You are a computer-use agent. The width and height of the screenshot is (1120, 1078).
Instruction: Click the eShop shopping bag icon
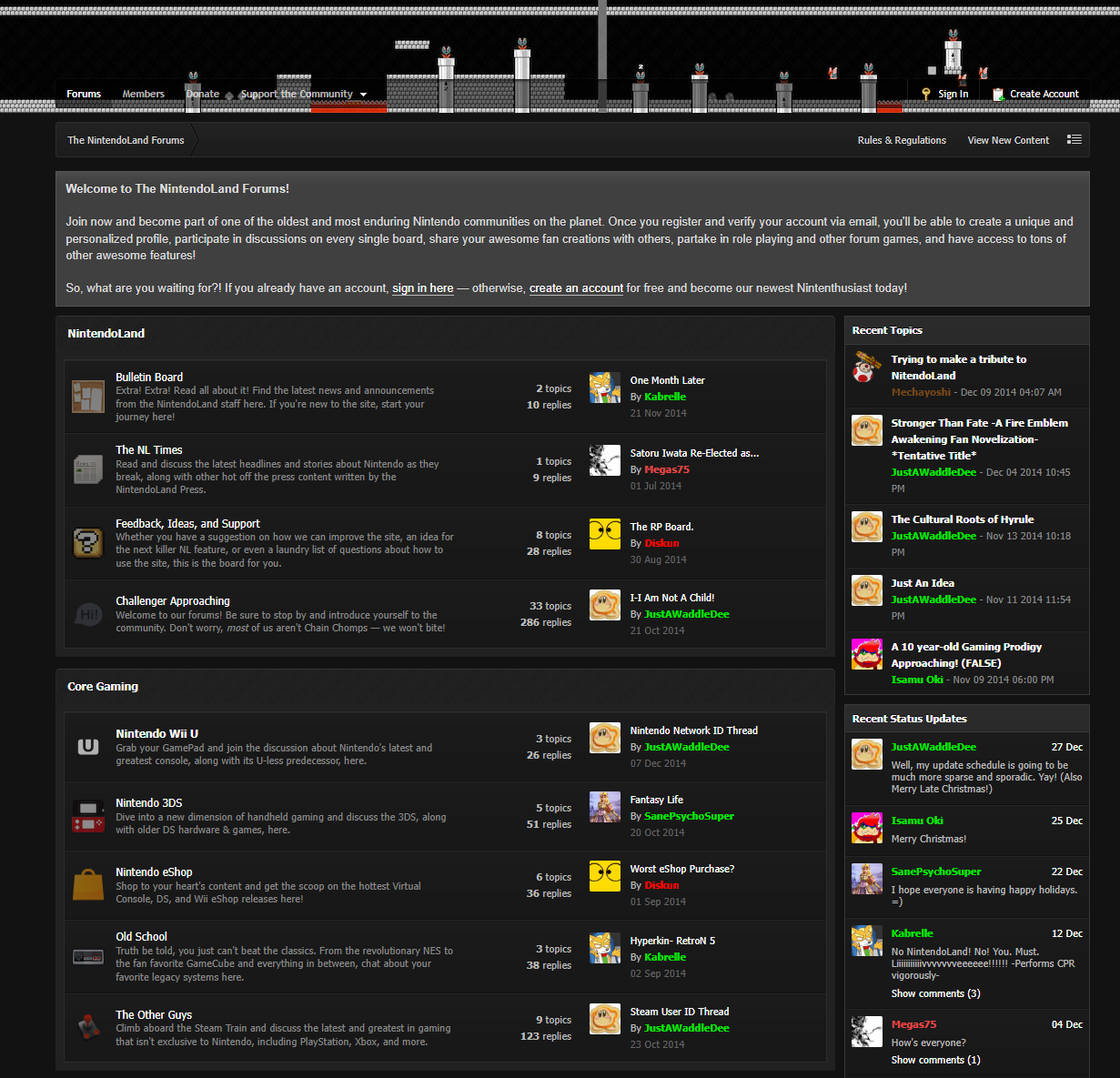(x=88, y=885)
